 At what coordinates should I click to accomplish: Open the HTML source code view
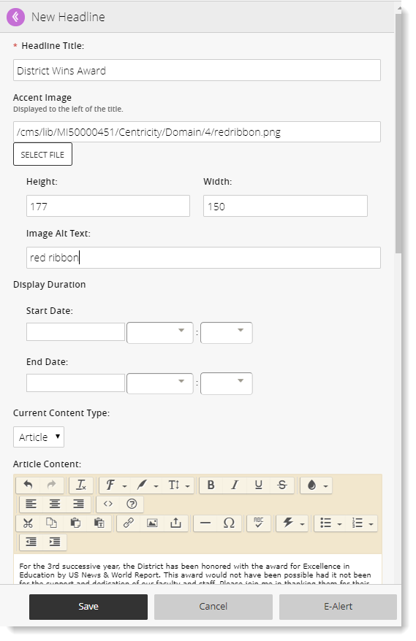(x=108, y=504)
